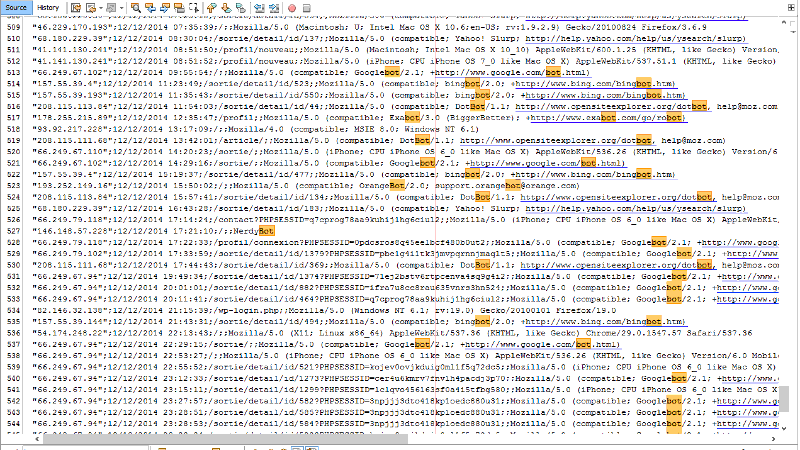Jump to the Last Edit location icon
800x450 pixels.
pos(76,8)
